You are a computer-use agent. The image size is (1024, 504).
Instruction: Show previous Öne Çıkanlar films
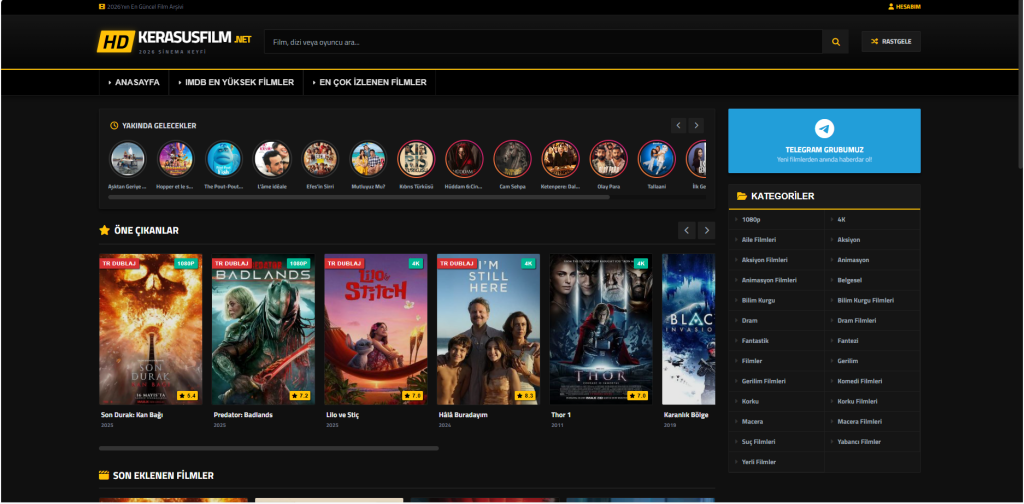686,230
